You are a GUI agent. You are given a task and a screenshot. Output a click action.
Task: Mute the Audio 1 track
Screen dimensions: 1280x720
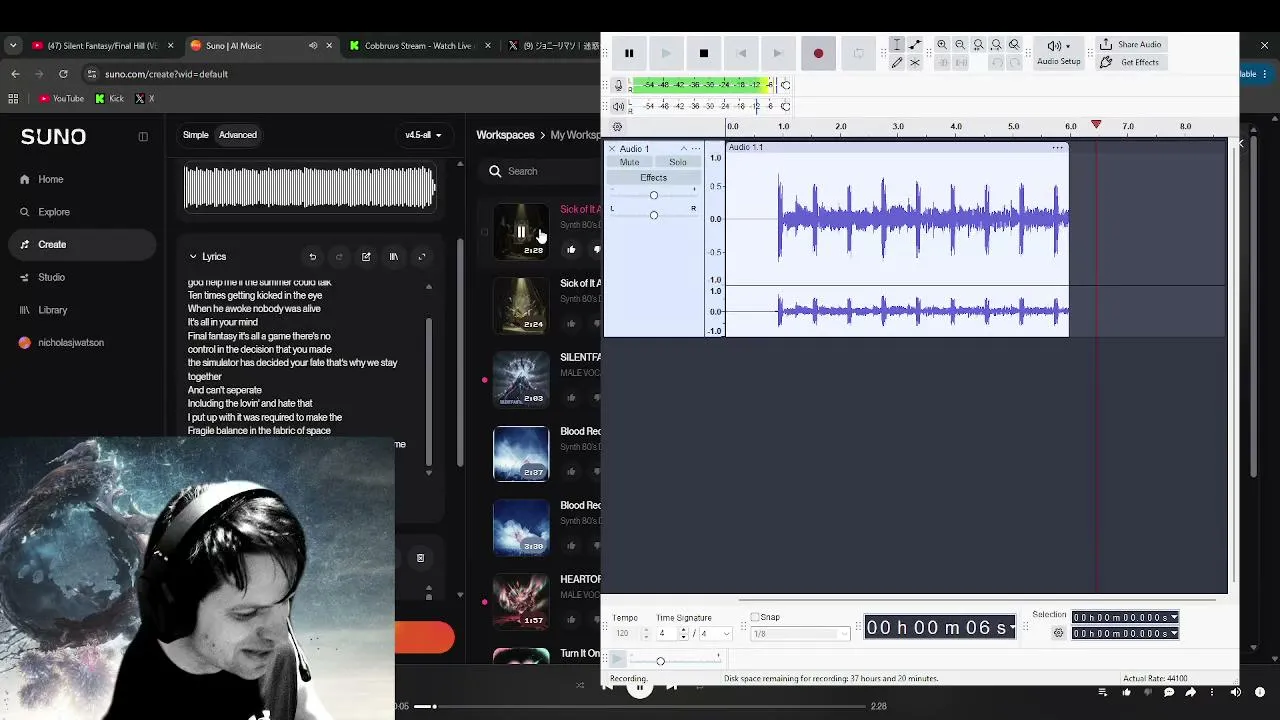[x=629, y=162]
